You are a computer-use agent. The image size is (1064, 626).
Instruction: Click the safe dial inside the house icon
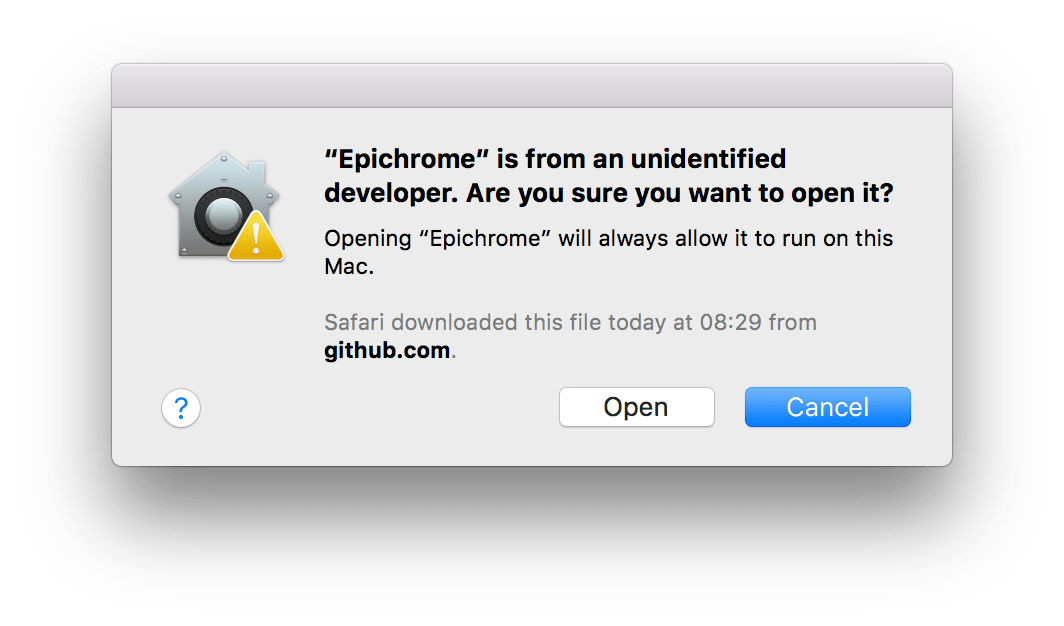point(221,216)
